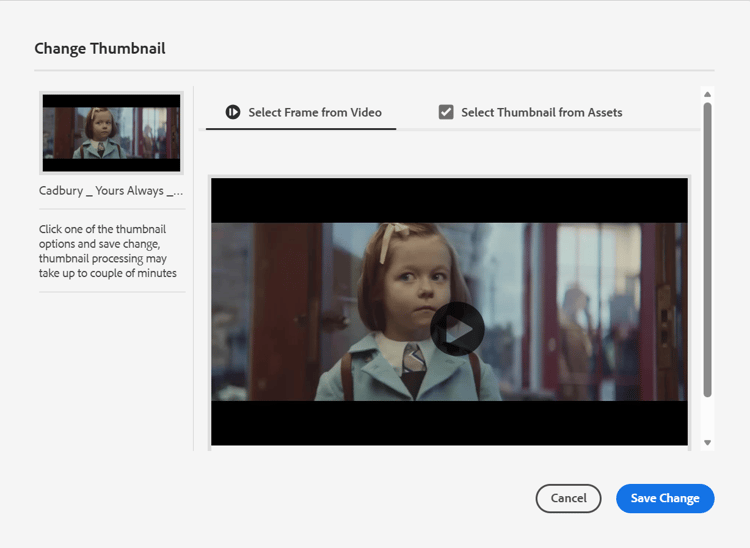Click the thumbnail processing instruction text
Image resolution: width=750 pixels, height=548 pixels.
click(x=108, y=251)
